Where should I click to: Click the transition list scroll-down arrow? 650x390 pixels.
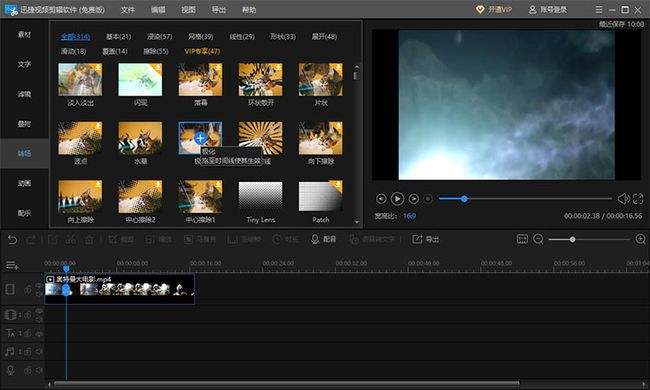pyautogui.click(x=357, y=222)
